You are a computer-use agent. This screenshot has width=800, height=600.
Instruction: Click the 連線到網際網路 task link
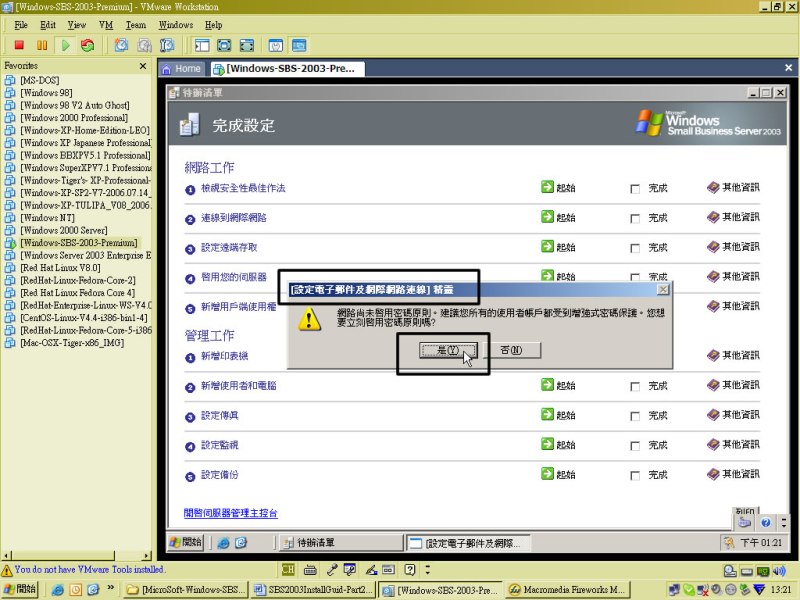234,218
